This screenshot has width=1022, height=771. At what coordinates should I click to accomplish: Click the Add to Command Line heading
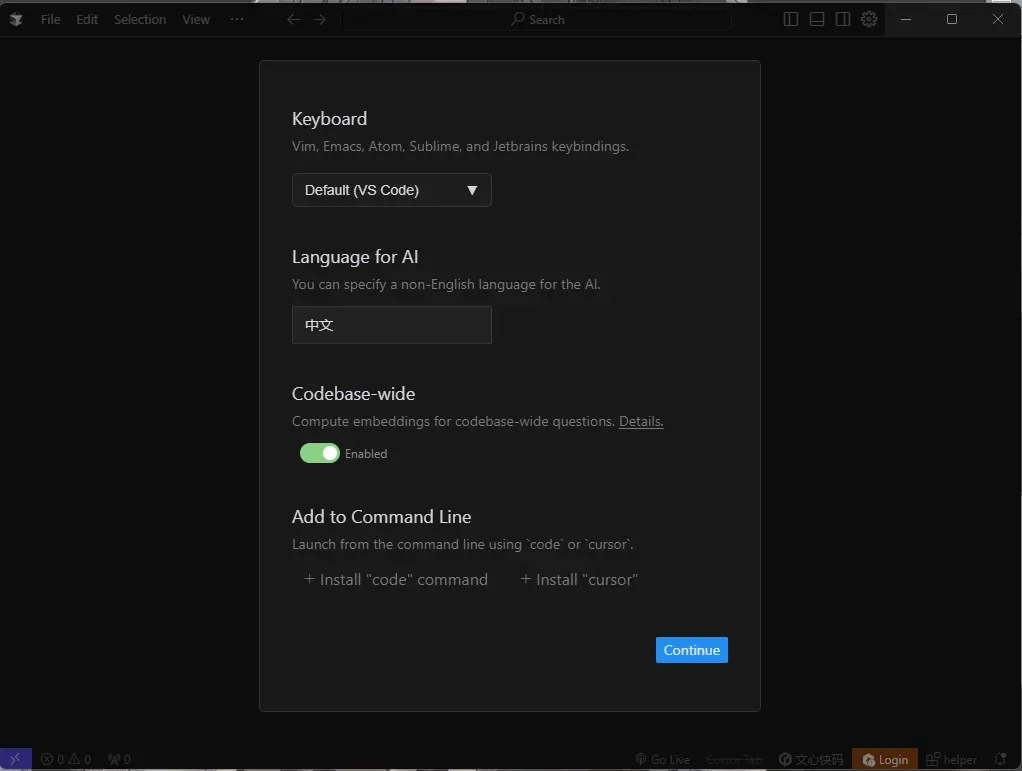coord(381,517)
